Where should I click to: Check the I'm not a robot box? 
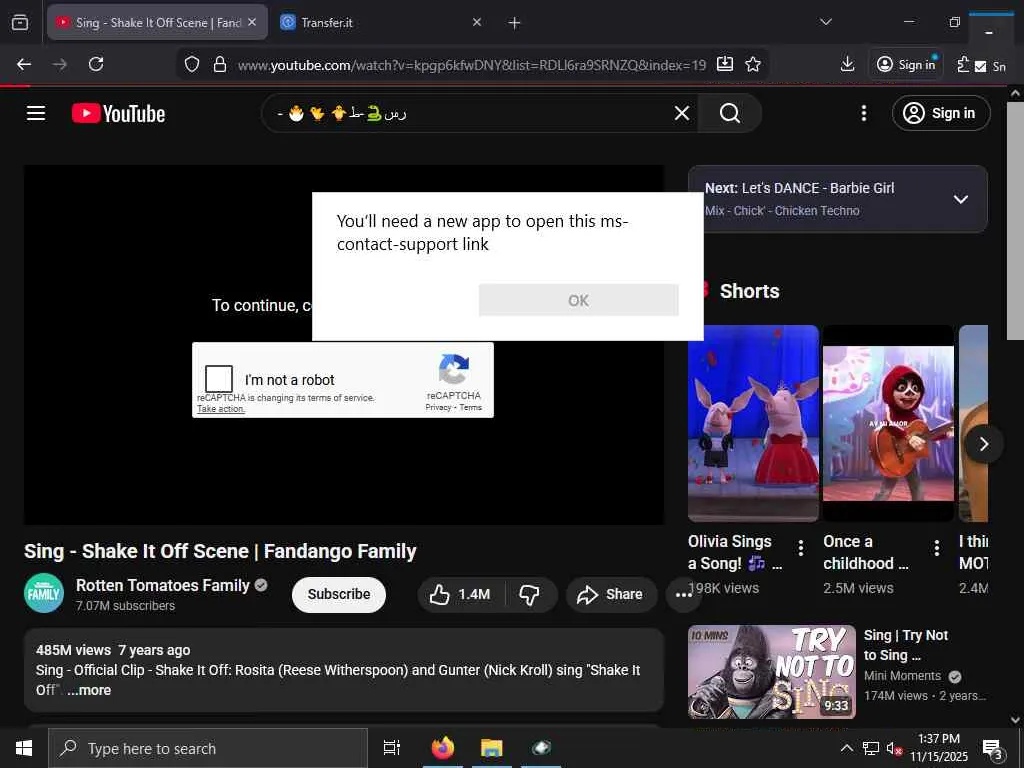[x=219, y=379]
